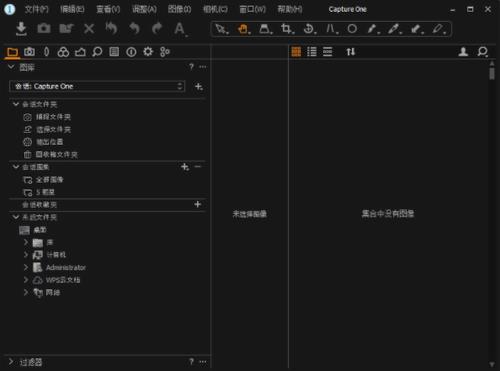The image size is (500, 371).
Task: Switch browser to orange grid view
Action: 296,52
